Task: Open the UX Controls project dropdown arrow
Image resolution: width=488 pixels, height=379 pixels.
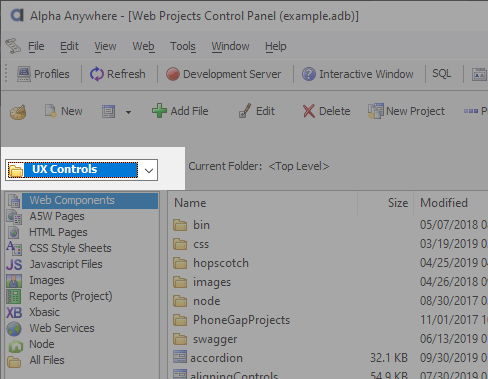Action: tap(149, 170)
